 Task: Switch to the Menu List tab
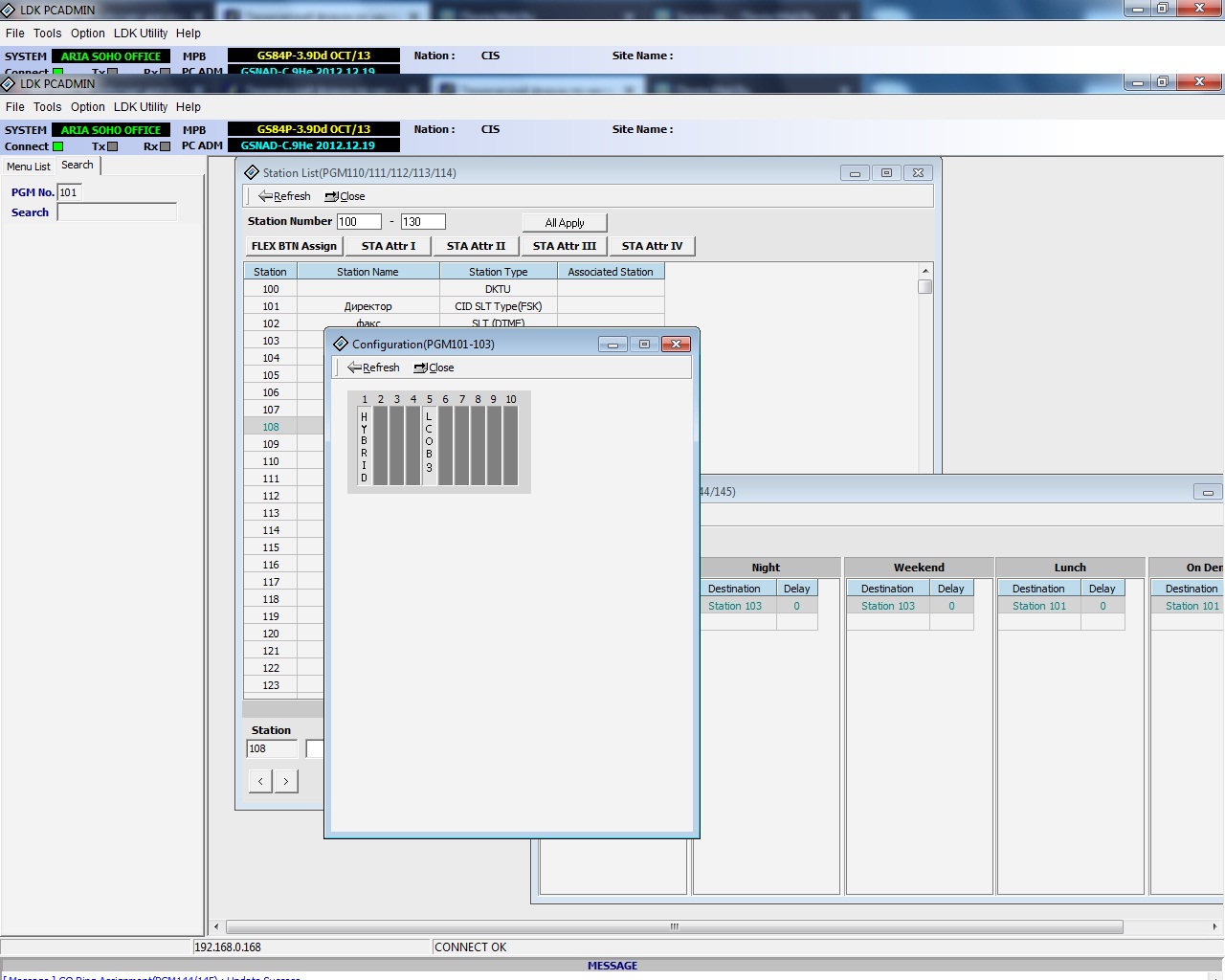coord(29,167)
